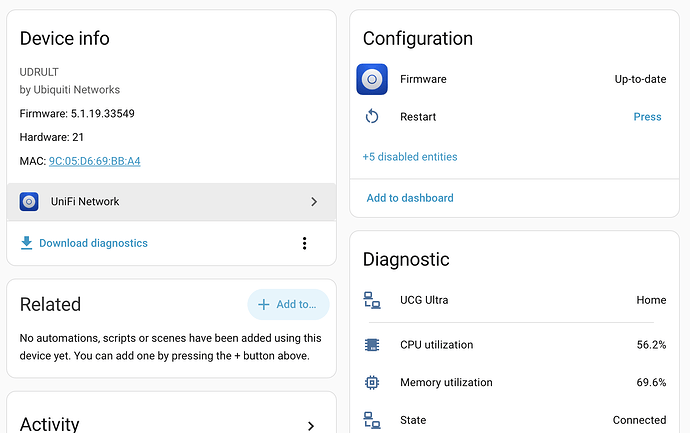The height and width of the screenshot is (433, 690).
Task: Click the CPU utilization label
Action: tap(437, 345)
